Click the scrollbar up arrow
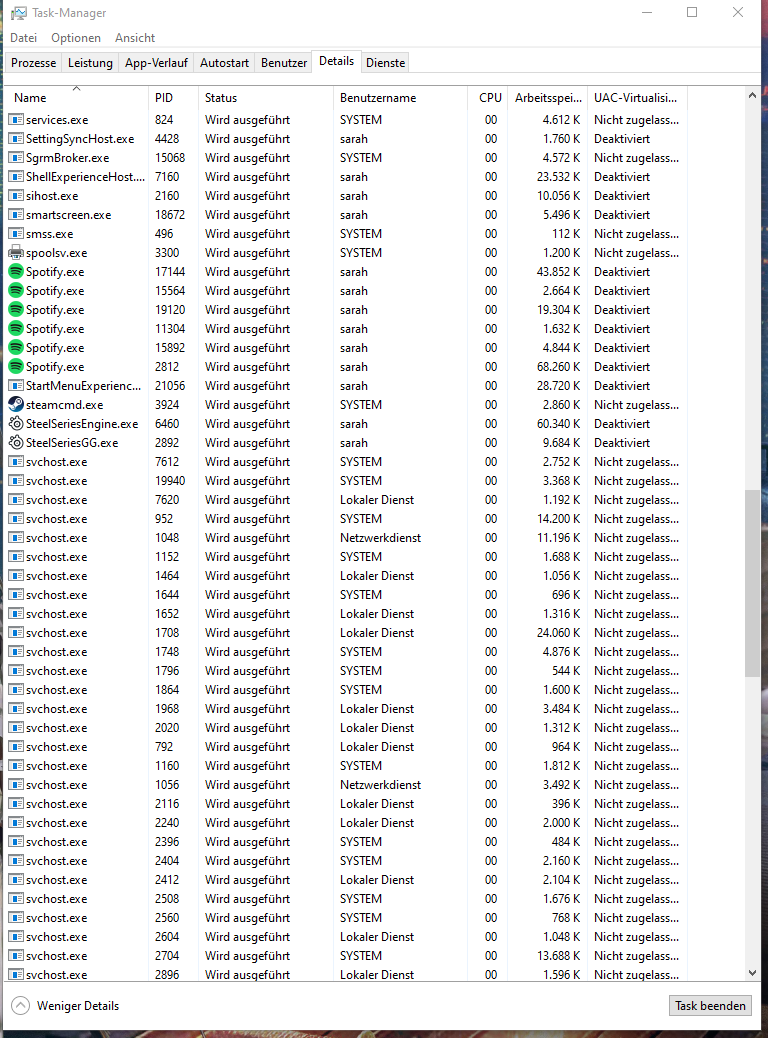Screen dimensions: 768x1038 [x=752, y=95]
